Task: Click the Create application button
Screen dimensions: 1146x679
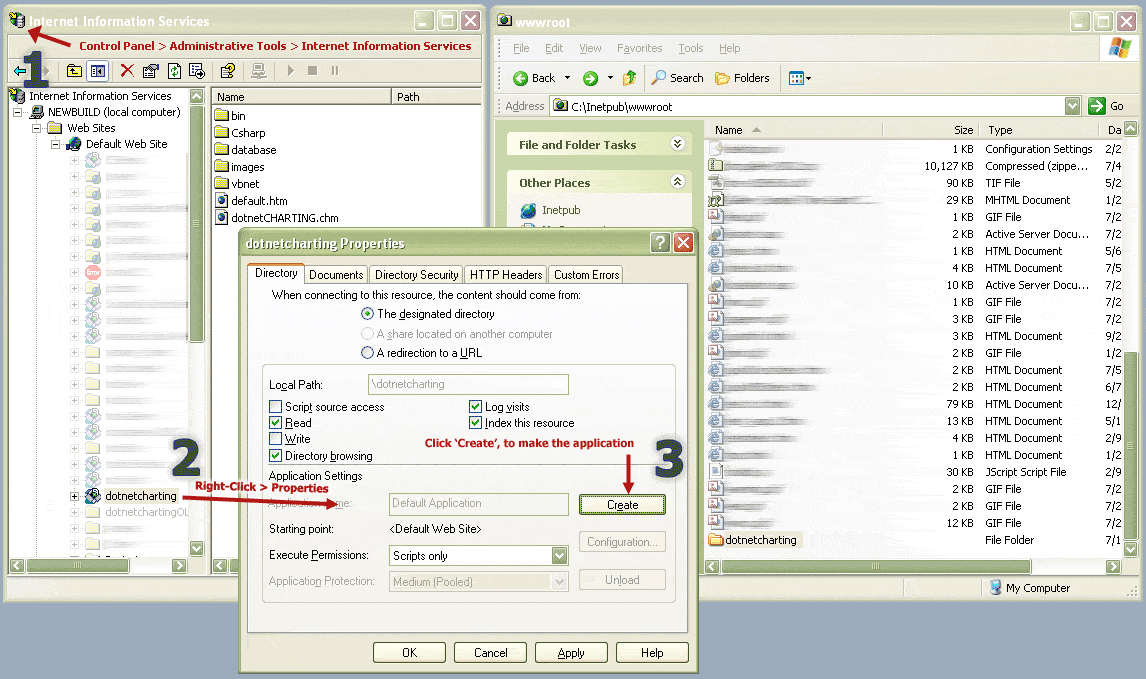Action: pos(622,505)
